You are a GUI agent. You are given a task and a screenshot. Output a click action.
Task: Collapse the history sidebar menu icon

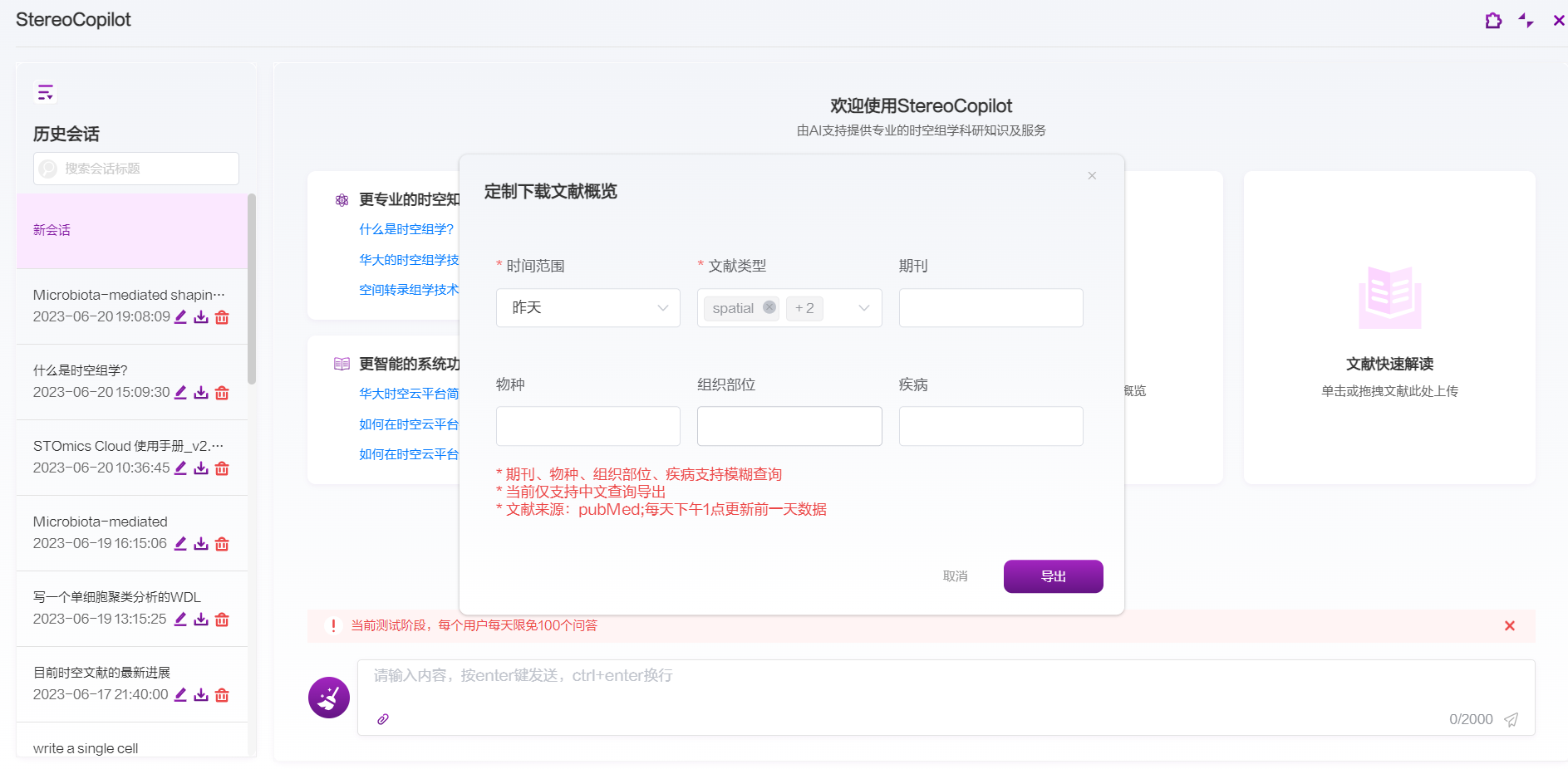tap(45, 91)
